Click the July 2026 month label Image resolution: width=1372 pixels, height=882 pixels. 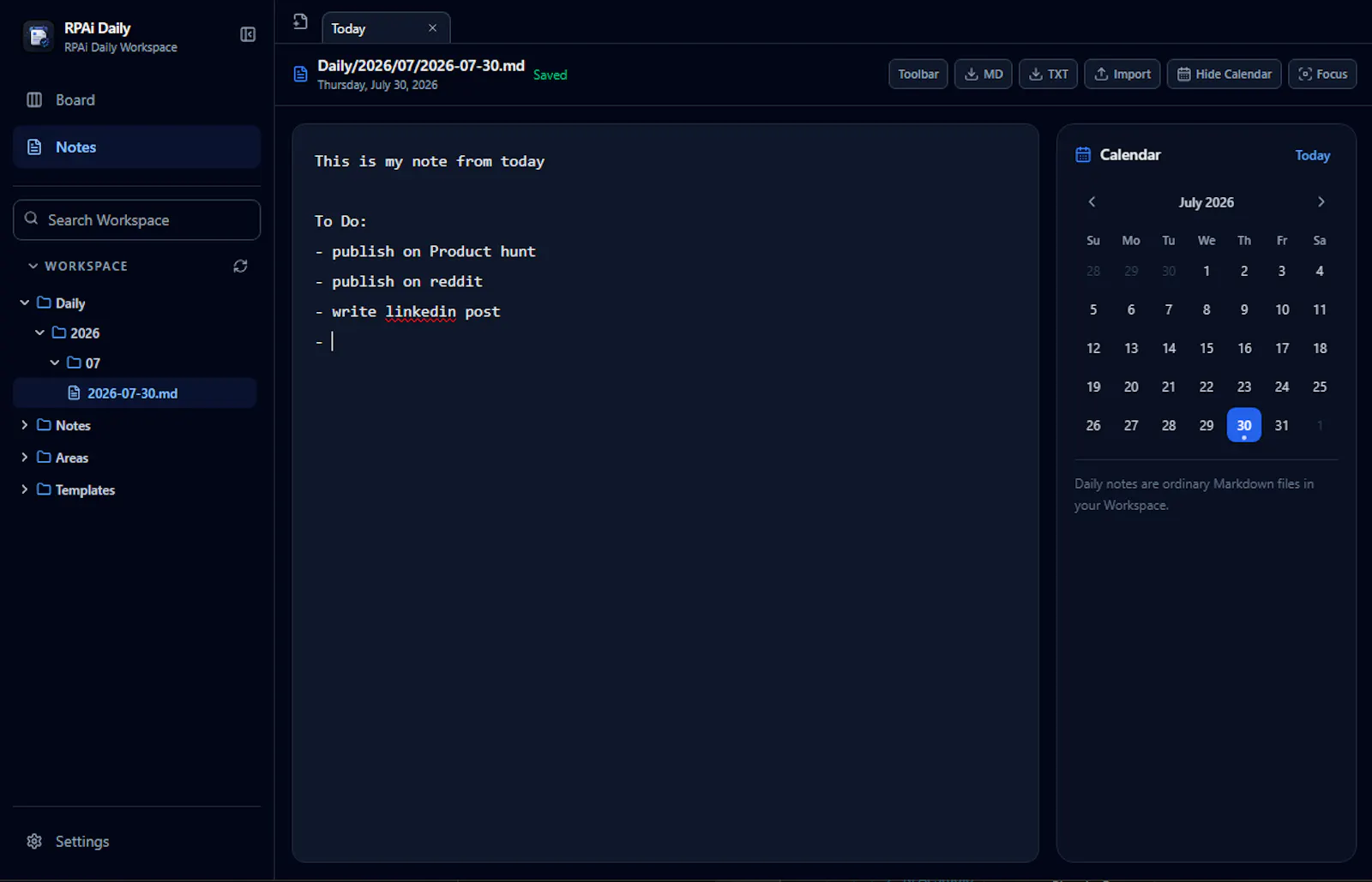(x=1206, y=202)
